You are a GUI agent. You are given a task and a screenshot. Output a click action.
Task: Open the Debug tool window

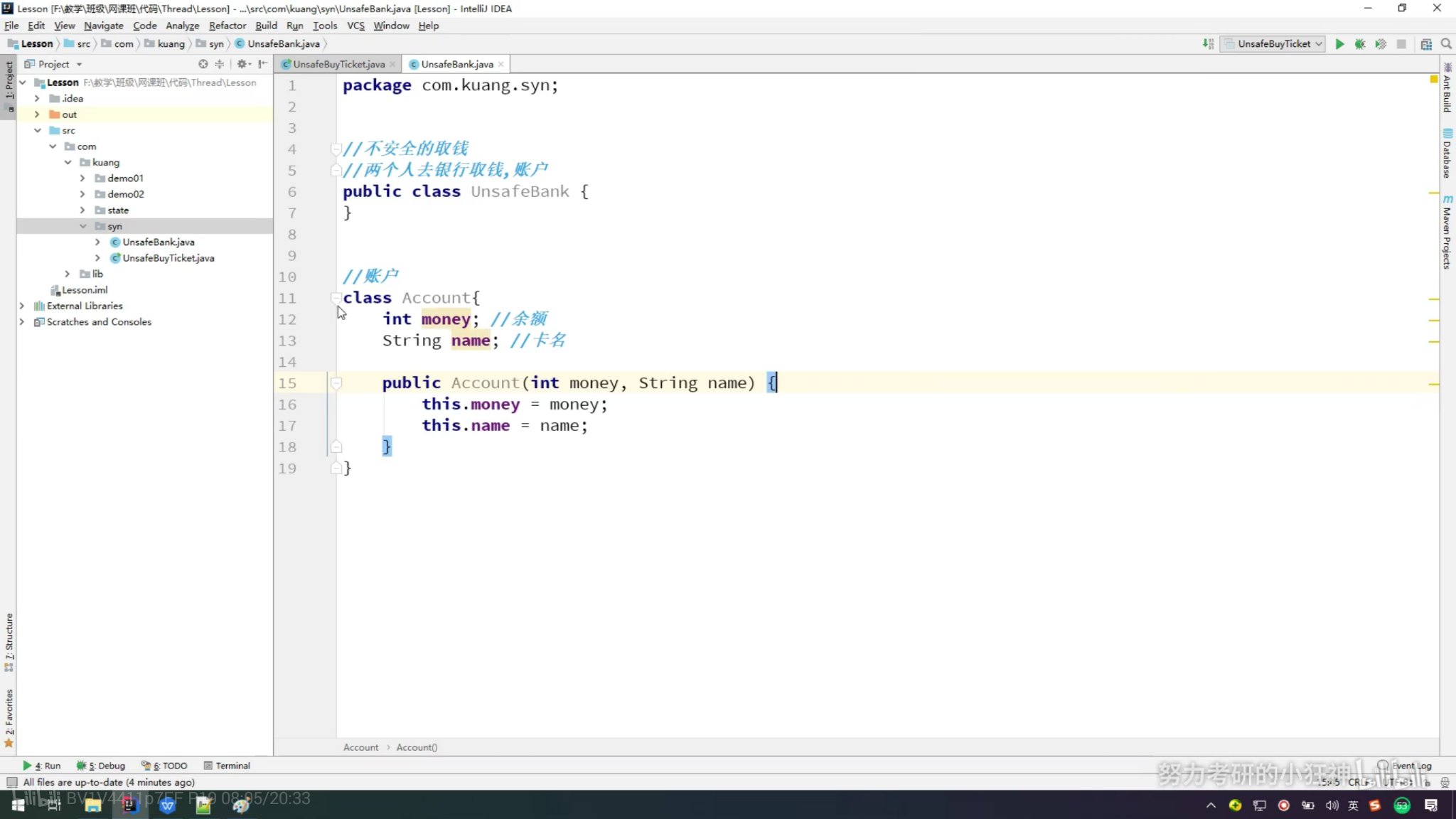coord(101,766)
